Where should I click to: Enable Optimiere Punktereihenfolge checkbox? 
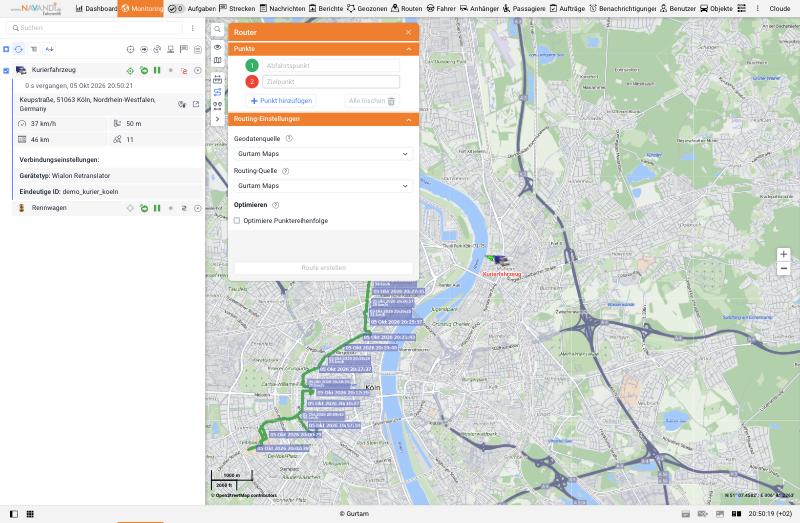(x=237, y=221)
